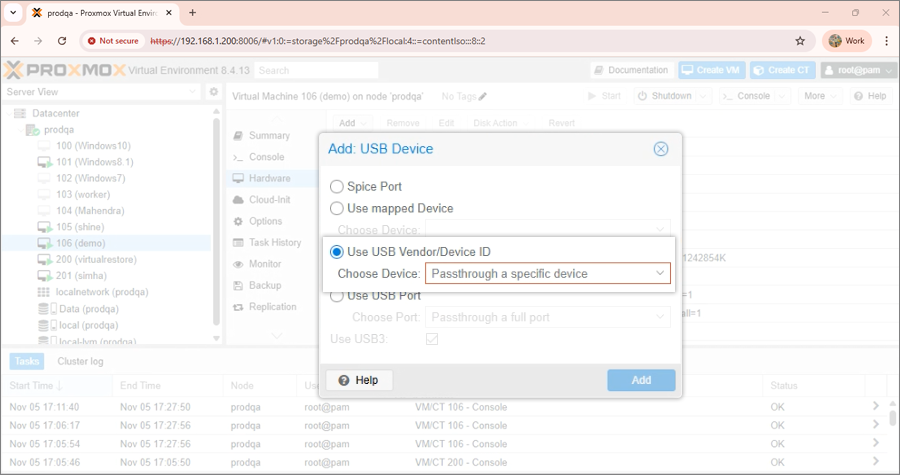Open the Passthrough a specific device dropdown
This screenshot has height=475, width=900.
(547, 273)
